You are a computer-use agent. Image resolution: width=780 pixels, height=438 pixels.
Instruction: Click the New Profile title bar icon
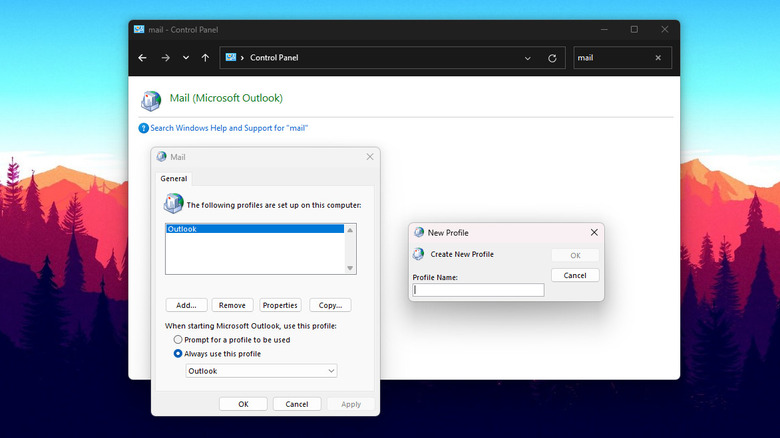pos(419,232)
